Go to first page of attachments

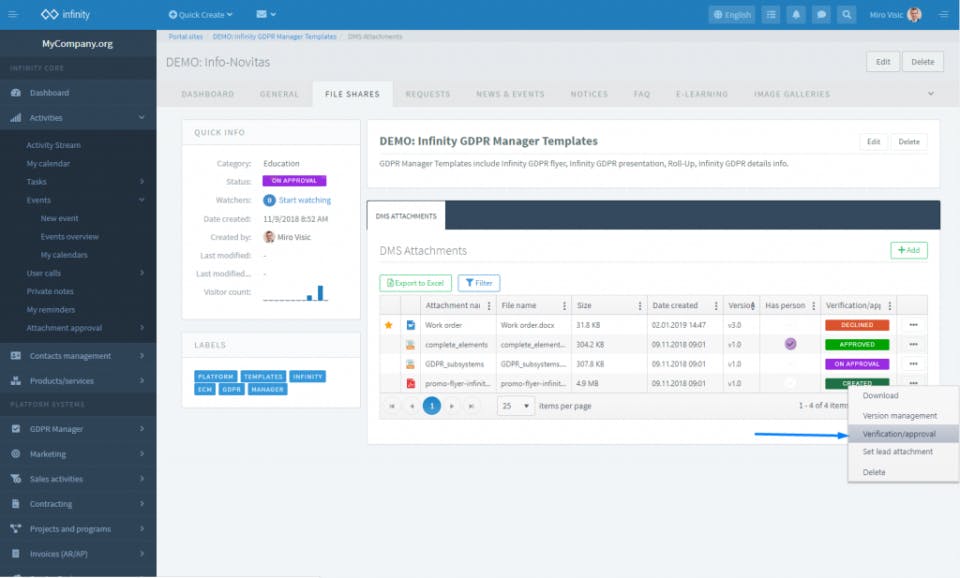coord(392,406)
